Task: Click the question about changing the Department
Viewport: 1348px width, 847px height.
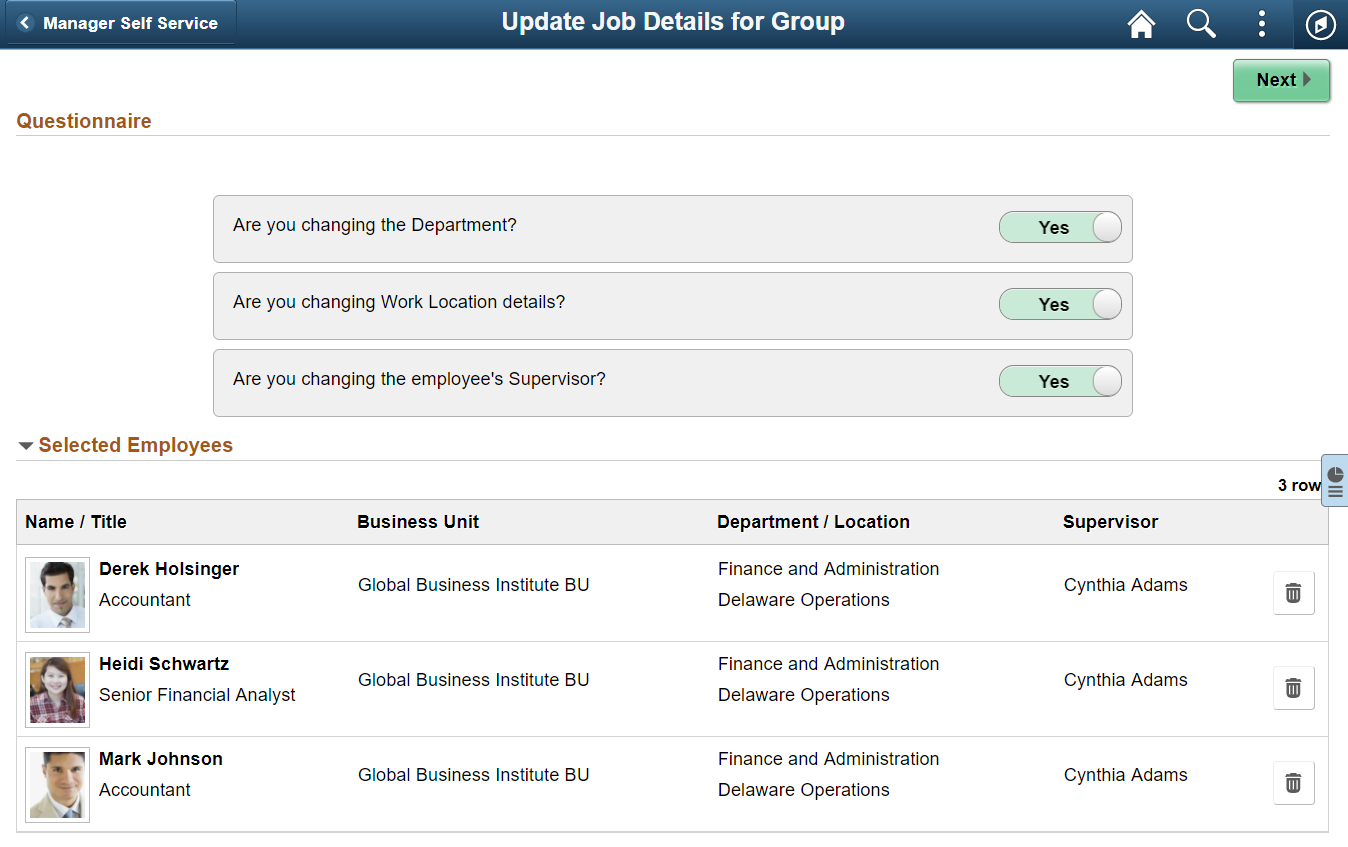Action: point(375,225)
